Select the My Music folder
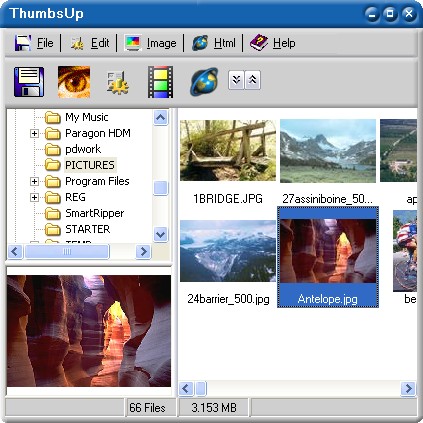Image resolution: width=423 pixels, height=423 pixels. point(87,117)
